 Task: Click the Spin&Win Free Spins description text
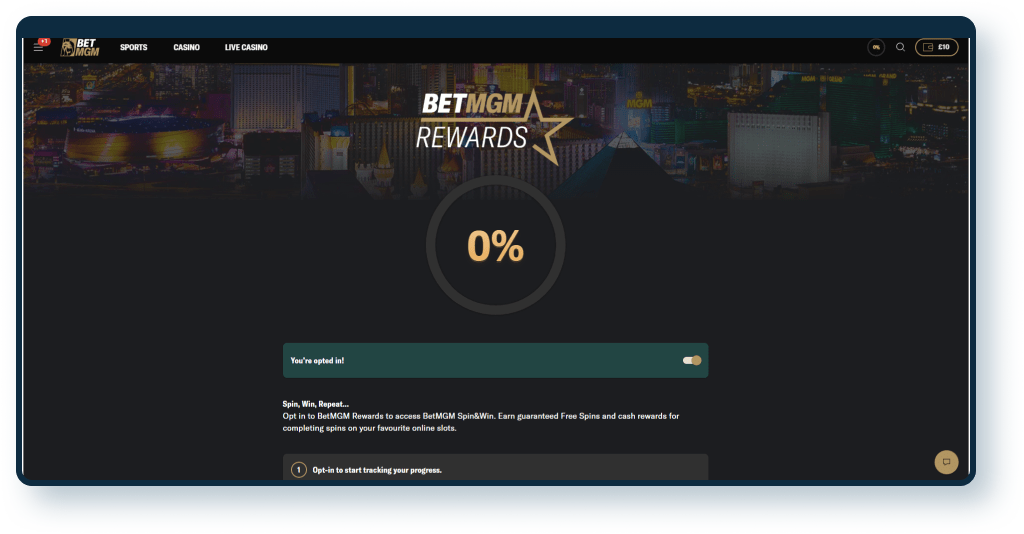[481, 422]
